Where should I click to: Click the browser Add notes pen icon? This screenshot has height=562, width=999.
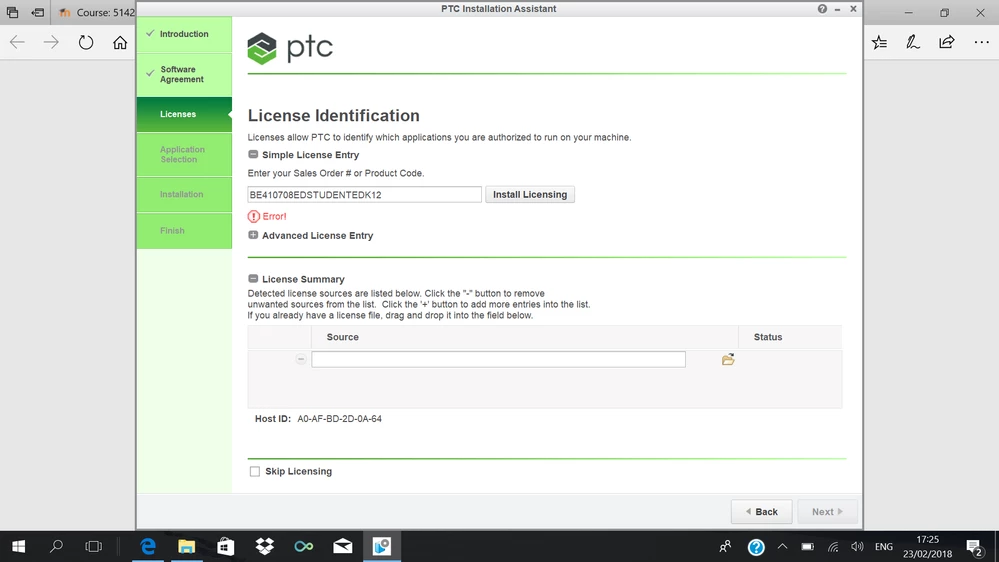click(x=913, y=43)
